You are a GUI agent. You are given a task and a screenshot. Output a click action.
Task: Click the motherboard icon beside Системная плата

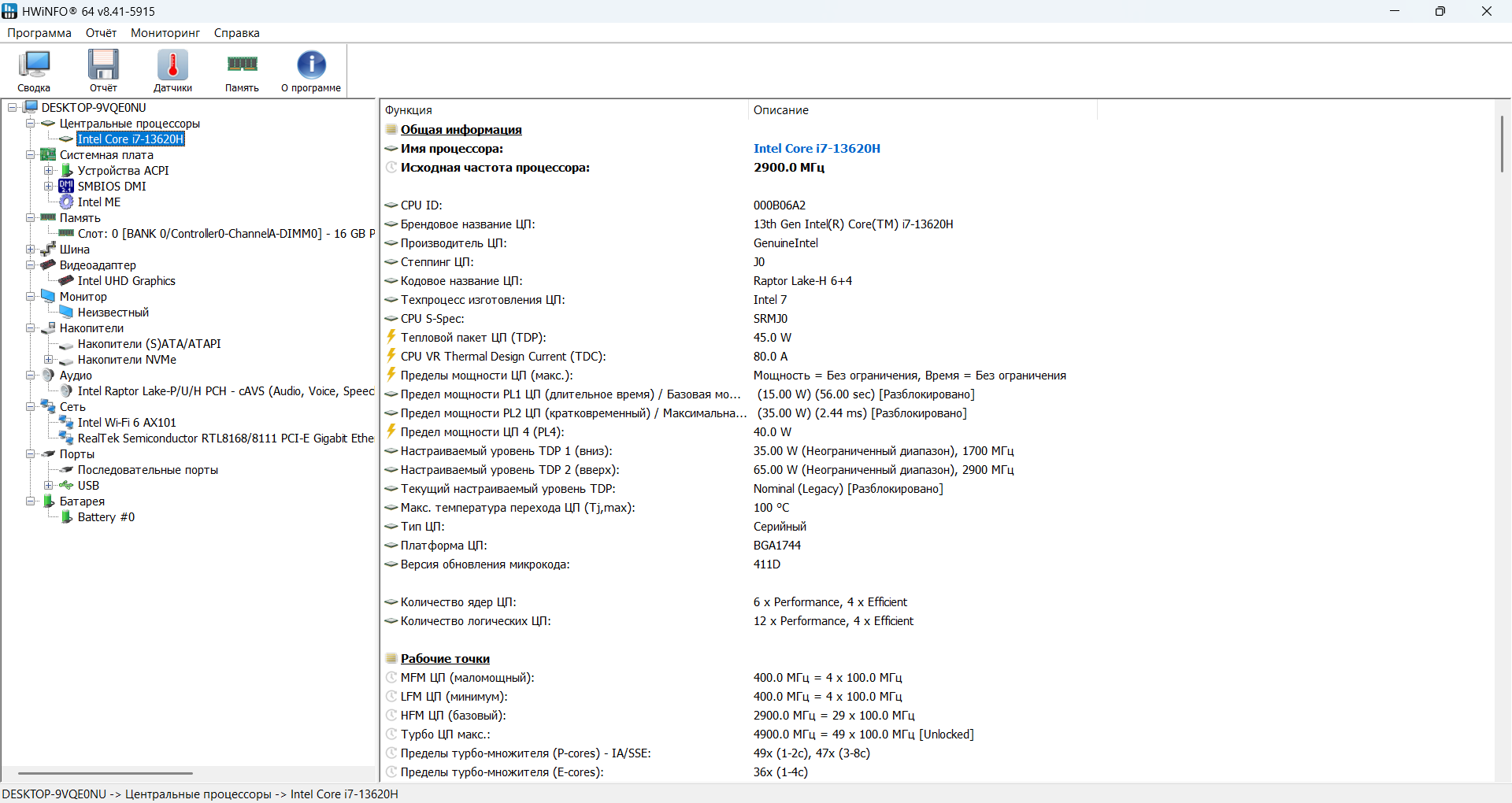48,154
